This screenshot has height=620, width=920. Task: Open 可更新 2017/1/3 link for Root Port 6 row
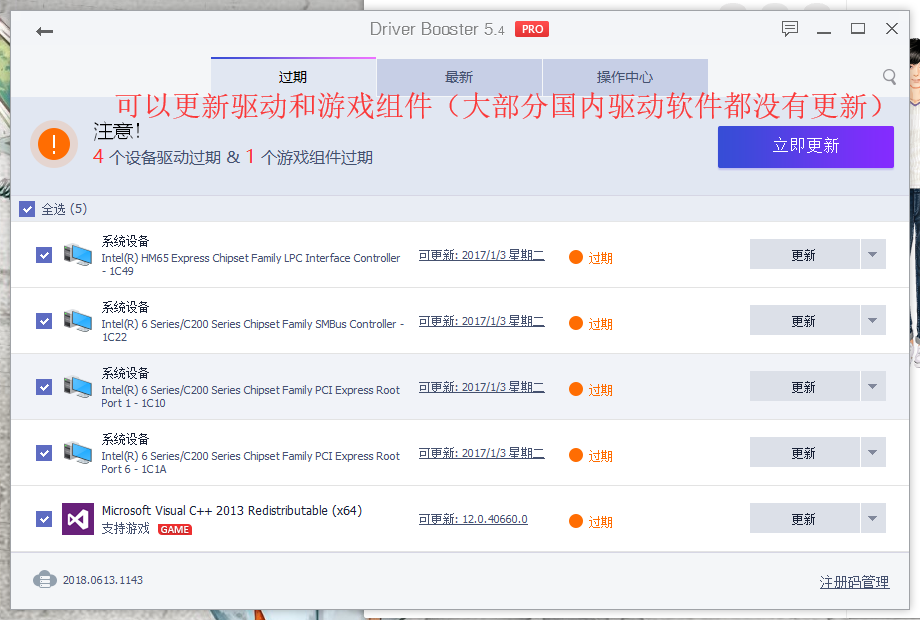(482, 453)
